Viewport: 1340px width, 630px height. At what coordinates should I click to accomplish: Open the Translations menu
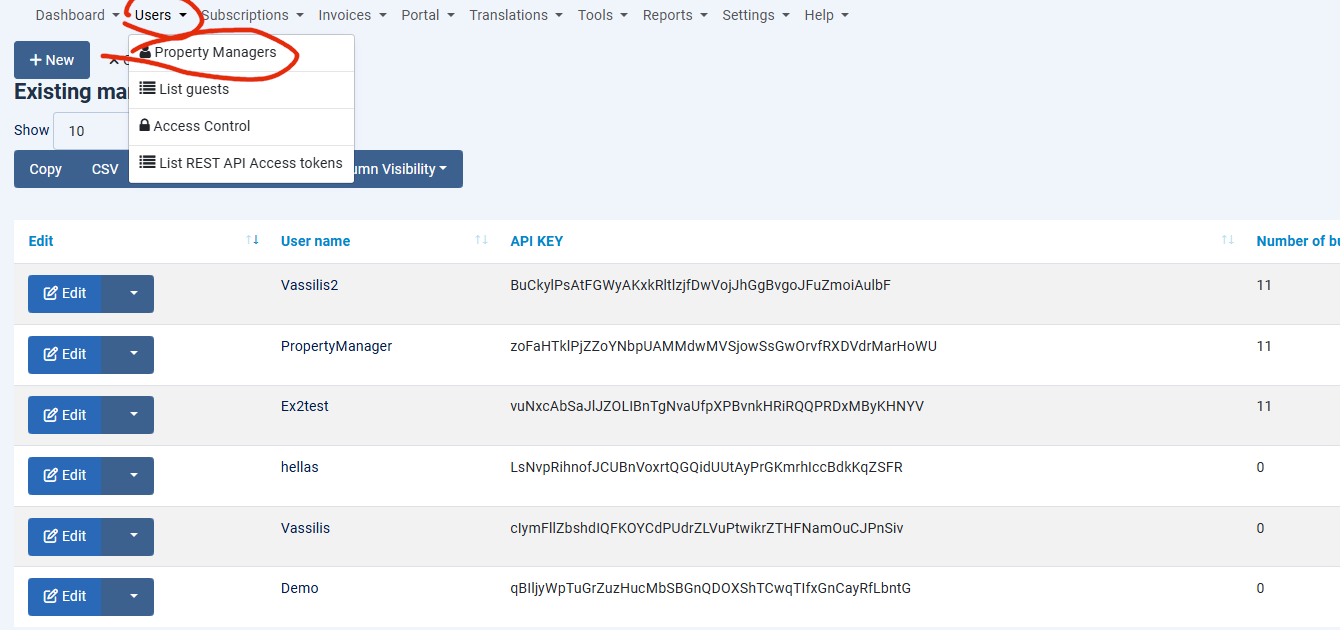point(516,15)
